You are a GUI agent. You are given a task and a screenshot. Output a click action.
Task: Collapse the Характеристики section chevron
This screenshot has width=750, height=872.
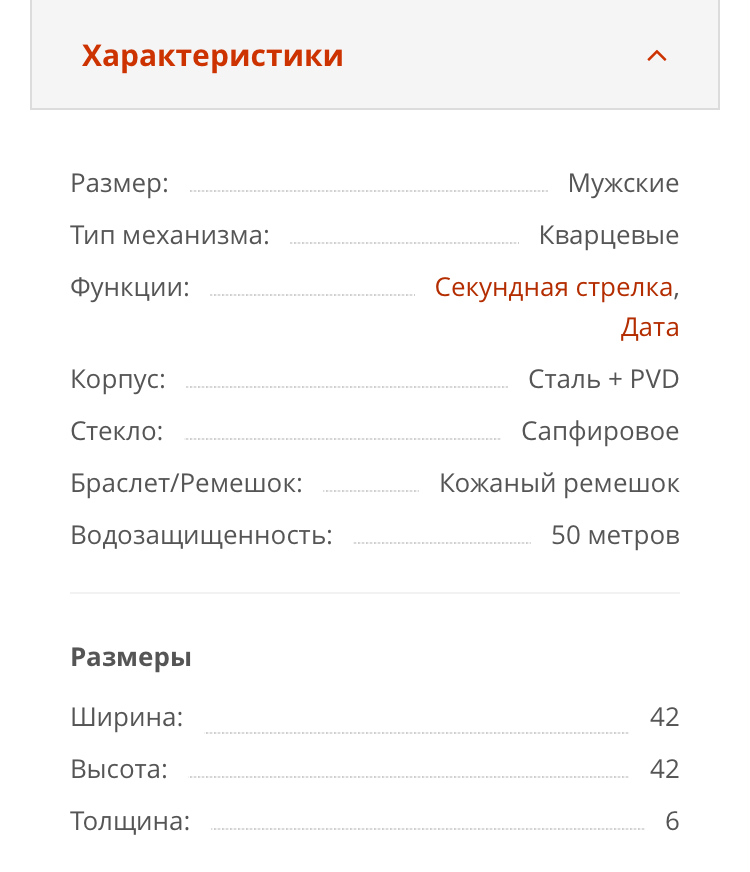click(657, 56)
